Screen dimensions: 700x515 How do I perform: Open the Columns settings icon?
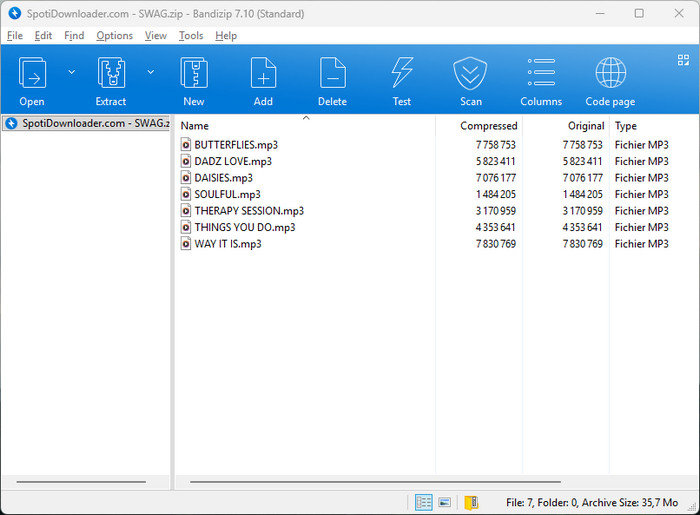click(x=541, y=72)
